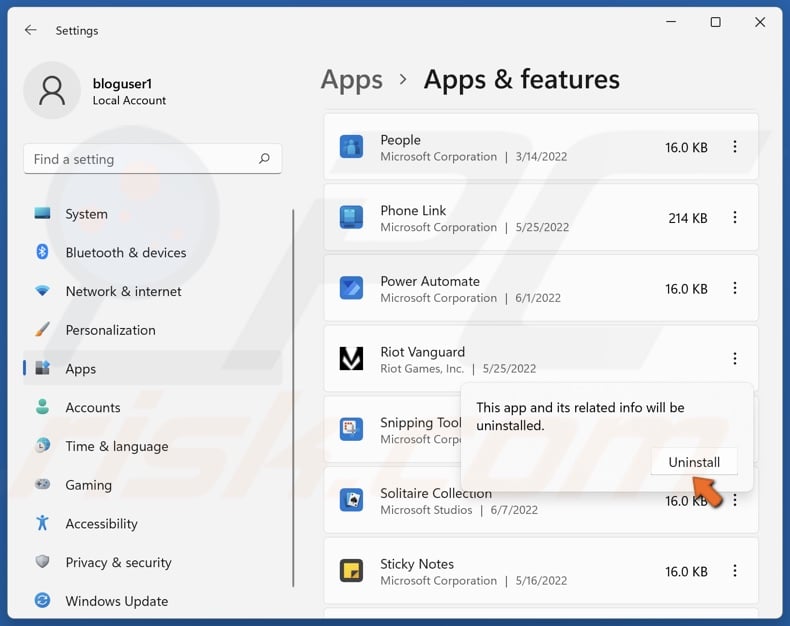The image size is (790, 626).
Task: Click 'Riot Games, Inc.' publisher text
Action: tap(422, 369)
